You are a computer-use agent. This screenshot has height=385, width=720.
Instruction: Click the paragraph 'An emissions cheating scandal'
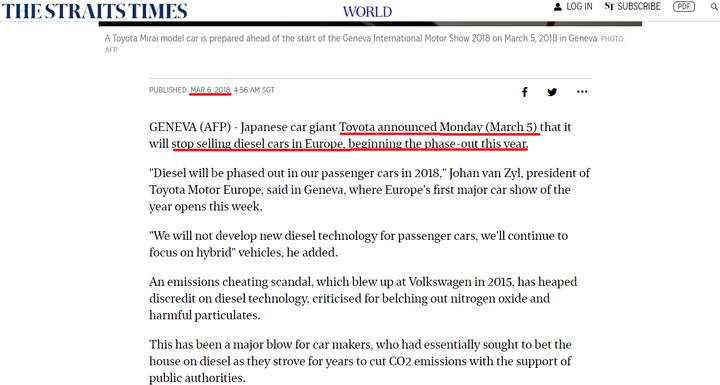click(x=363, y=298)
